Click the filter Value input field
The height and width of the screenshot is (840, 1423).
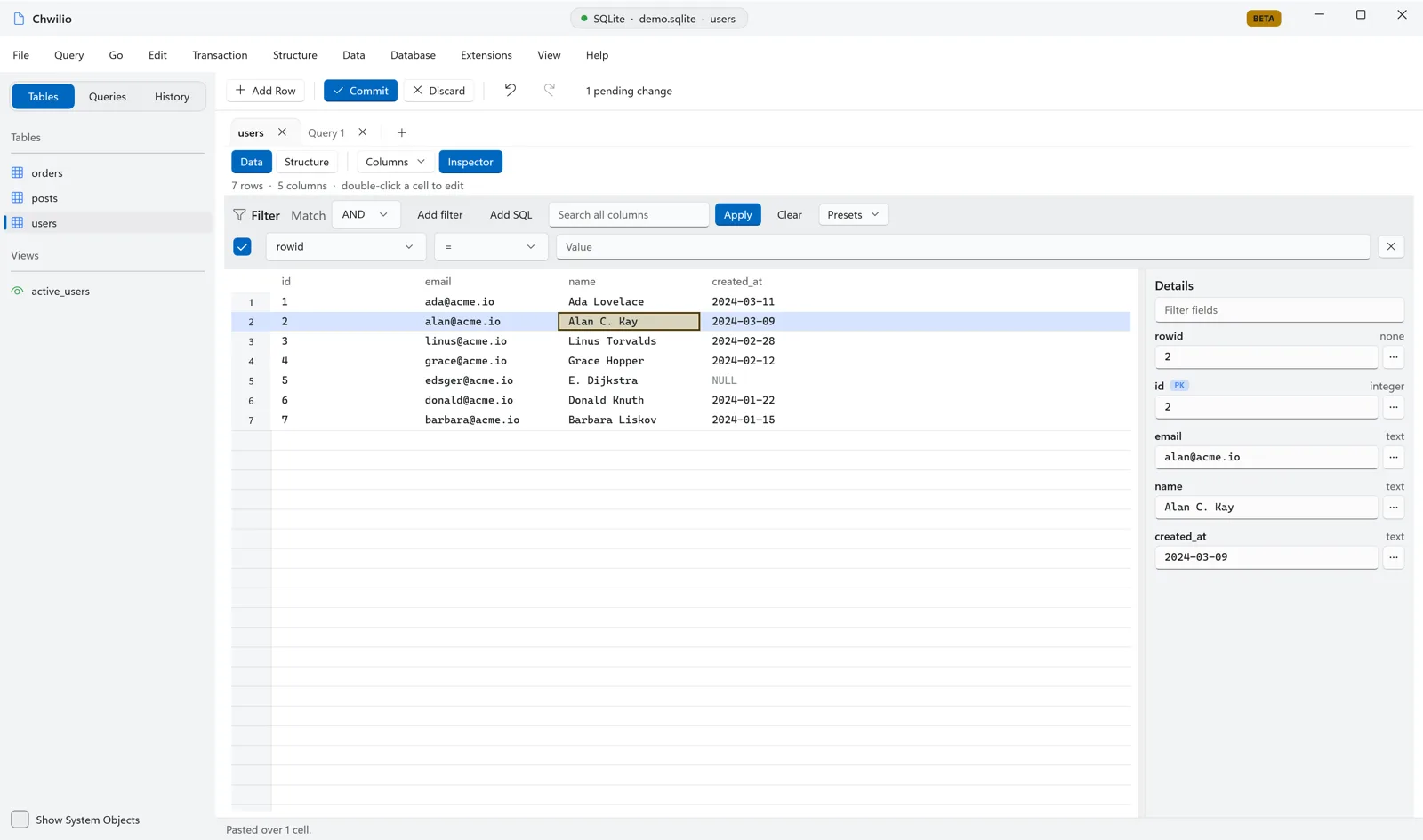coord(962,246)
